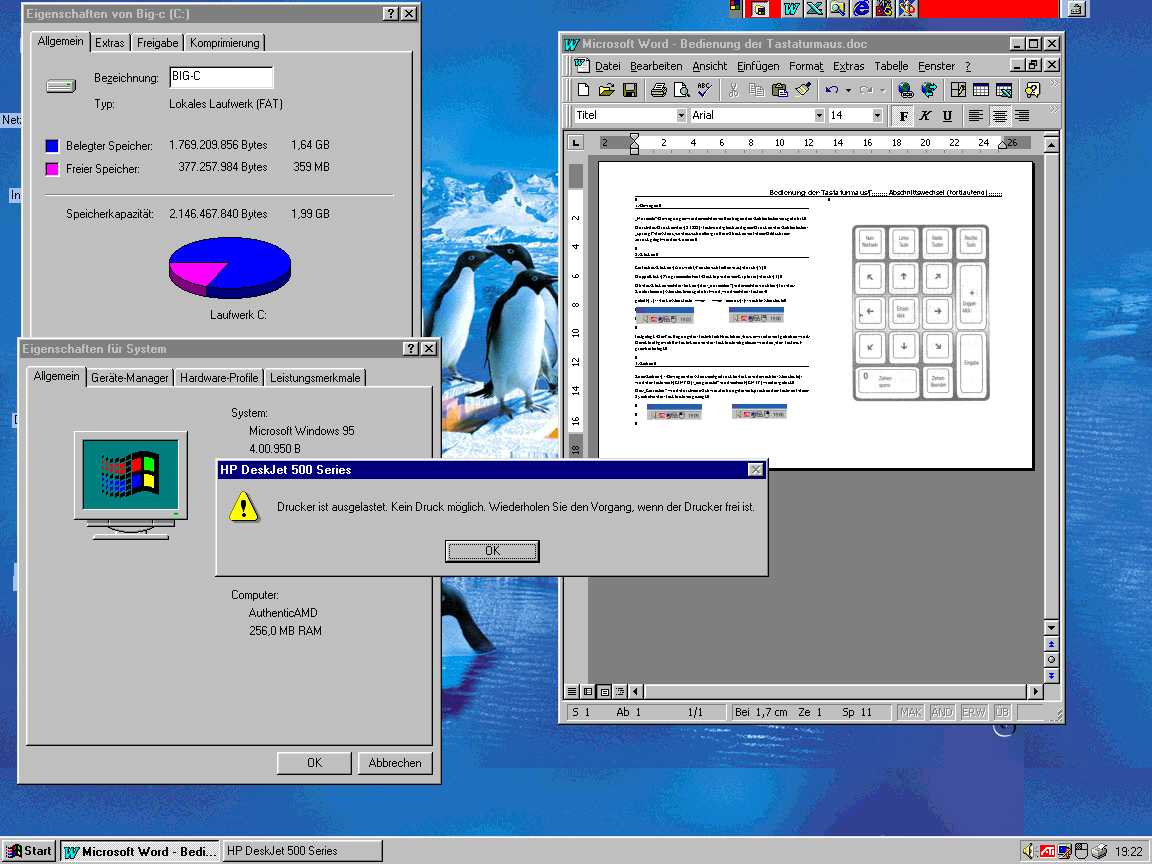Viewport: 1152px width, 864px height.
Task: Open the Einfügen menu
Action: point(757,66)
